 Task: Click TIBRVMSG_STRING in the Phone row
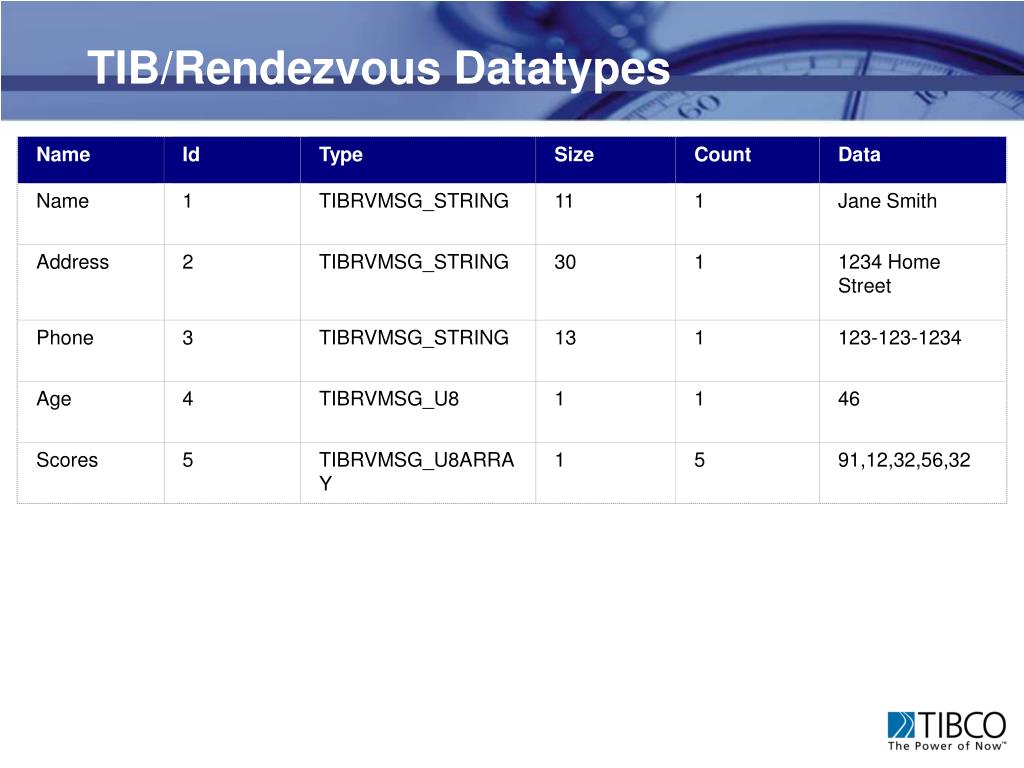pos(413,338)
